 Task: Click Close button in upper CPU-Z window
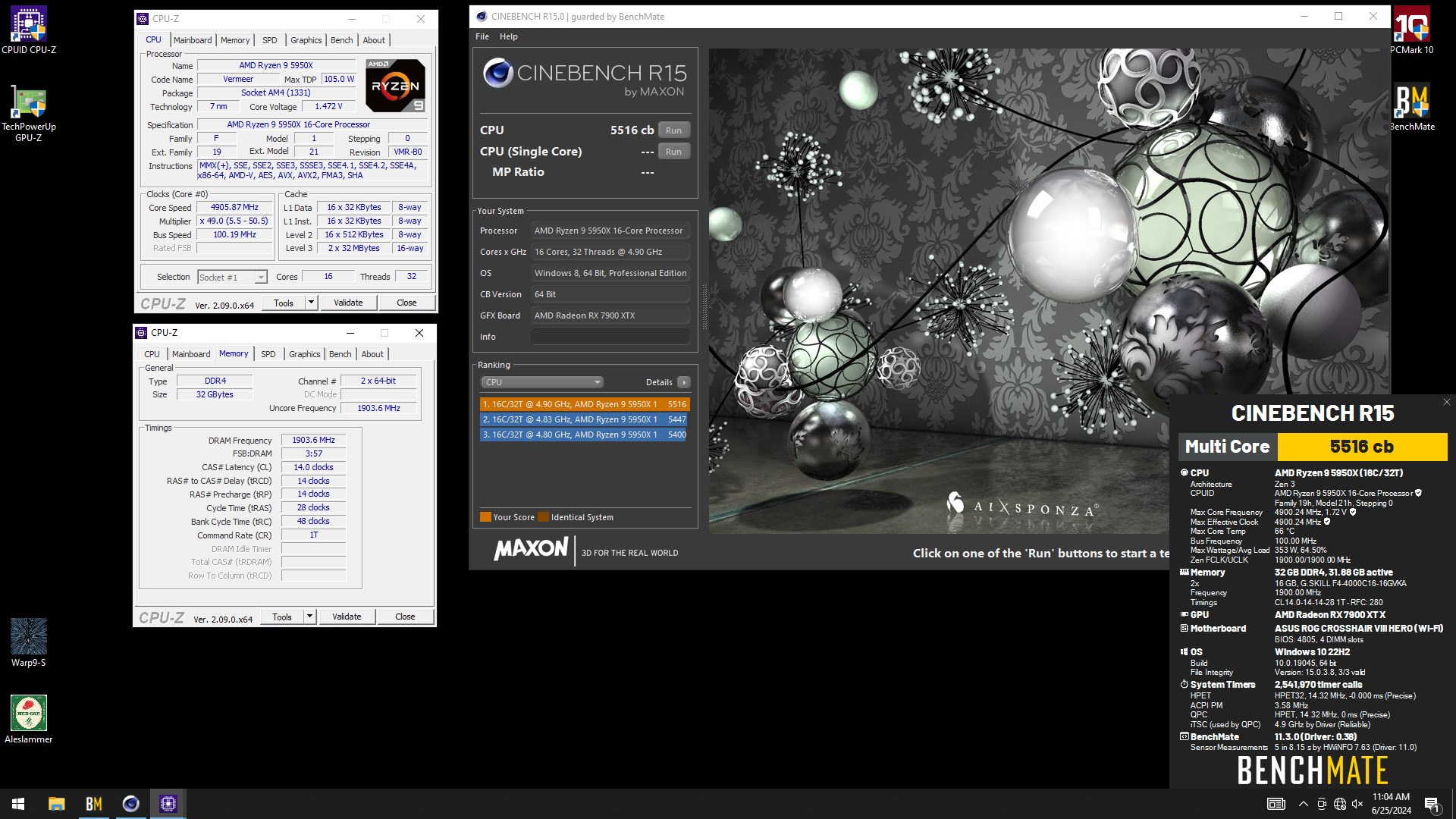[406, 303]
